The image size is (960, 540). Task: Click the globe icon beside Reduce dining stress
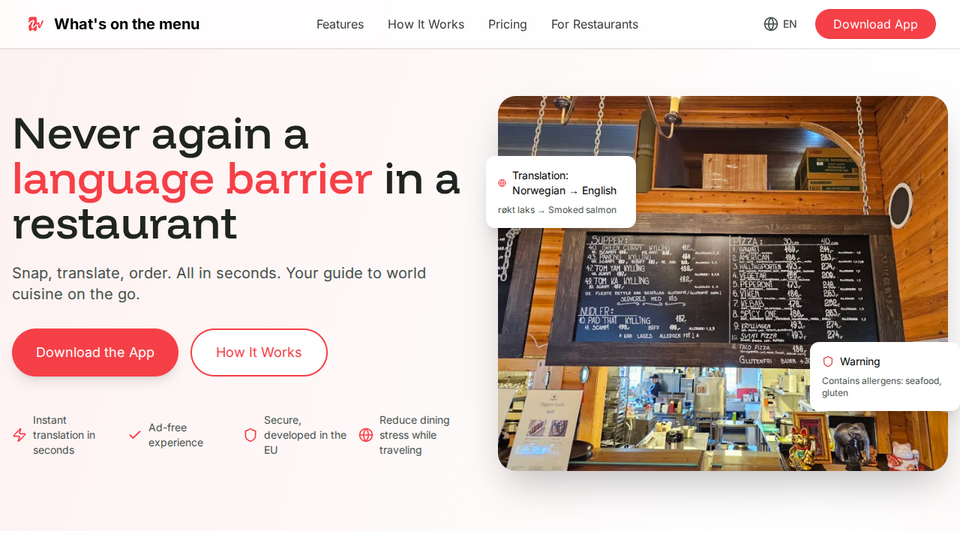[366, 435]
